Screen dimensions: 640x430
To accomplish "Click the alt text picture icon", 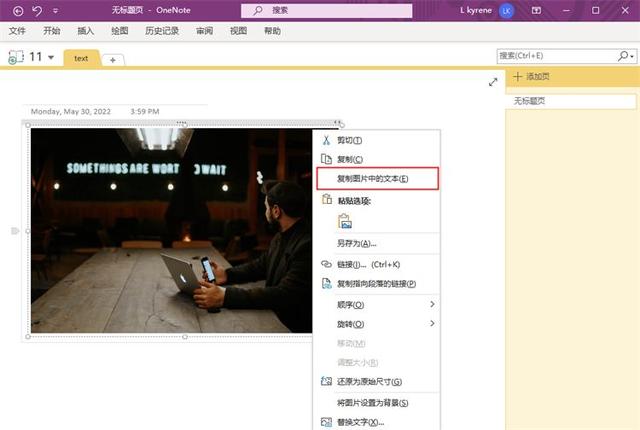I will point(327,422).
